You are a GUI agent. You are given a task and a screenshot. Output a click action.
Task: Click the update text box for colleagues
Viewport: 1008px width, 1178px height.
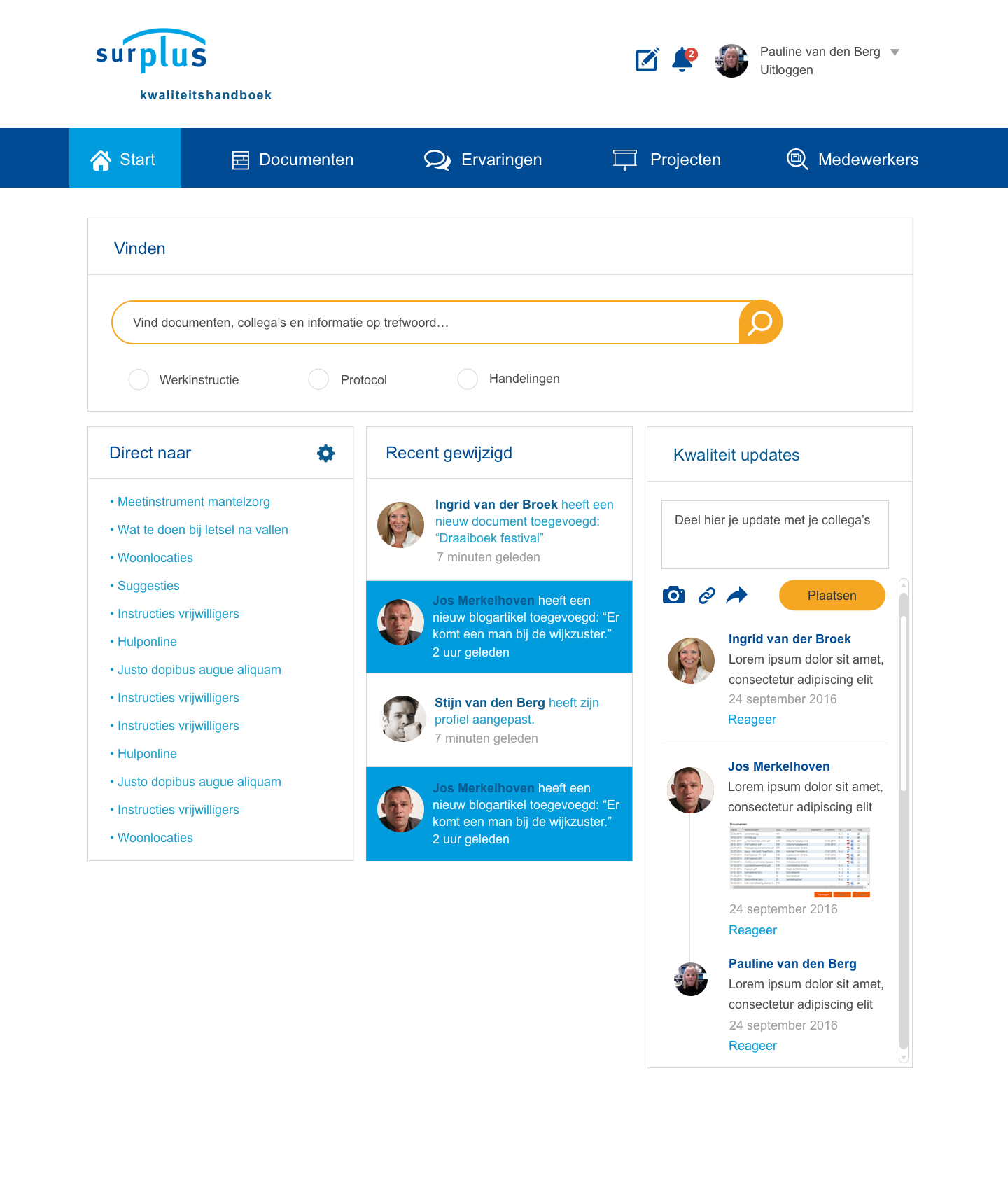click(x=775, y=535)
